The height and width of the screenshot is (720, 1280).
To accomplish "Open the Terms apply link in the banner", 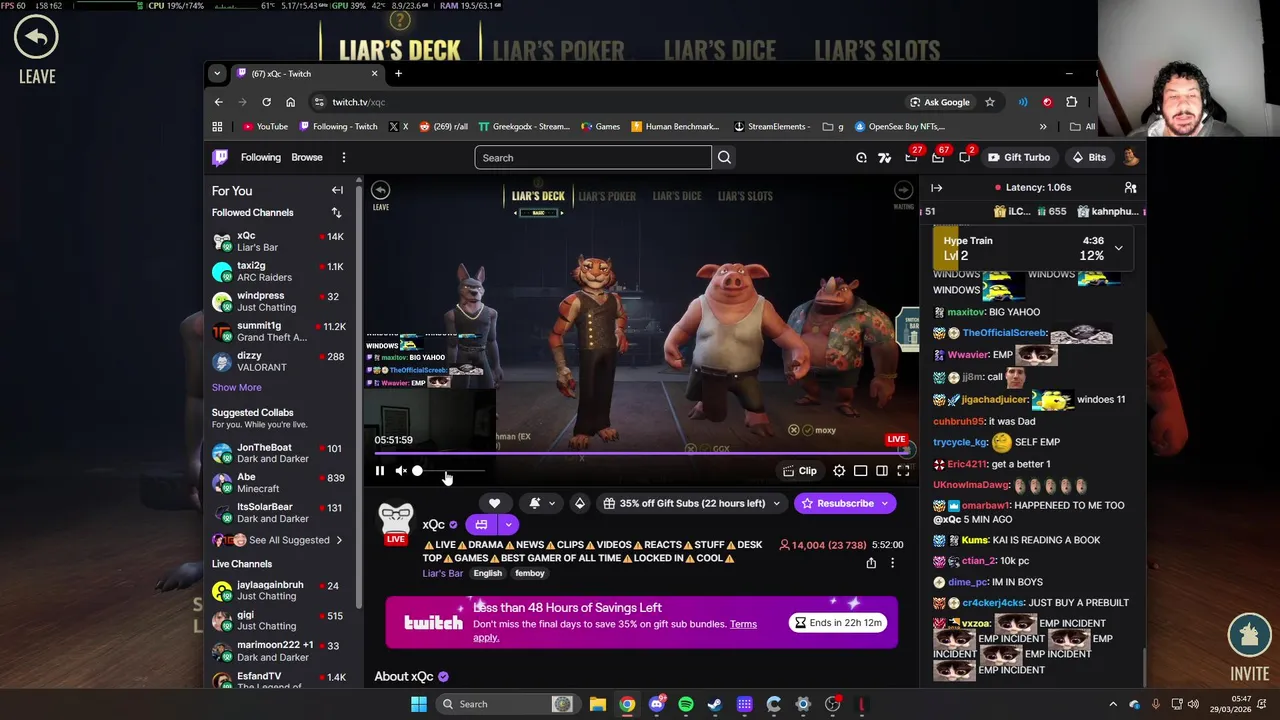I will tap(743, 624).
